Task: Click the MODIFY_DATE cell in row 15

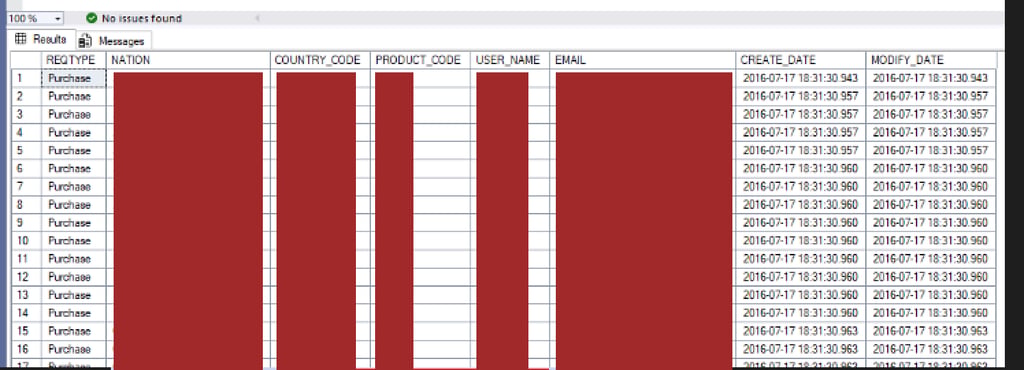Action: click(x=931, y=331)
